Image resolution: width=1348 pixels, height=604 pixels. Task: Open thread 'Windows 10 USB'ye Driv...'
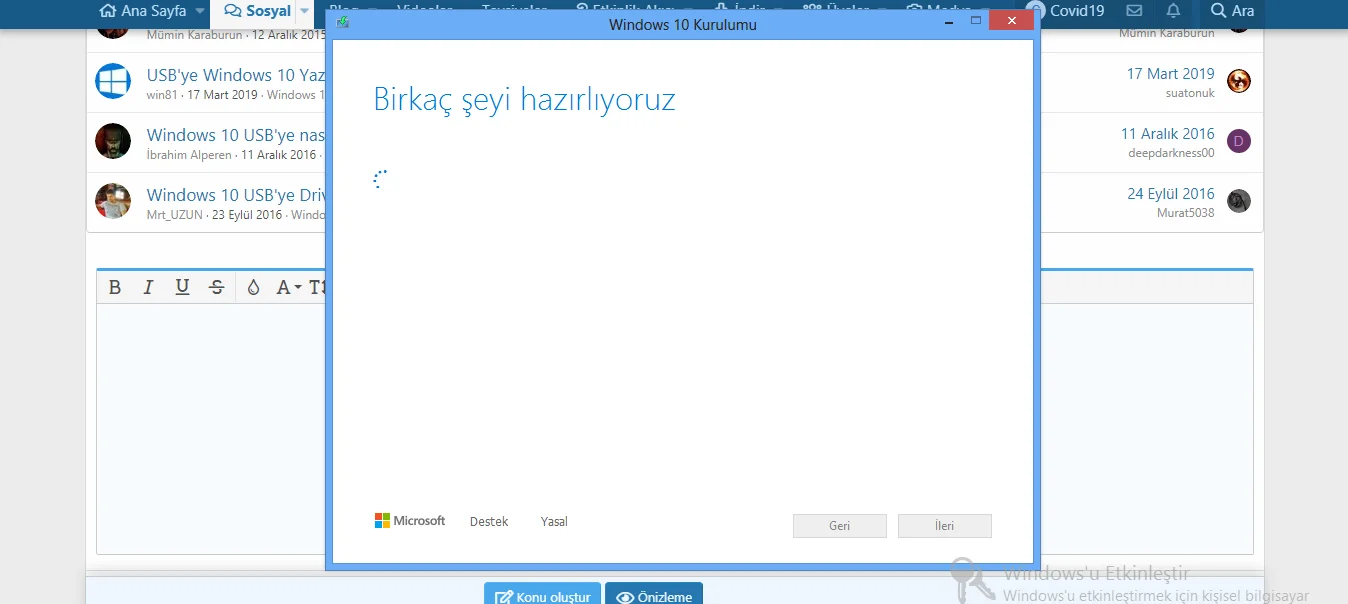click(236, 195)
